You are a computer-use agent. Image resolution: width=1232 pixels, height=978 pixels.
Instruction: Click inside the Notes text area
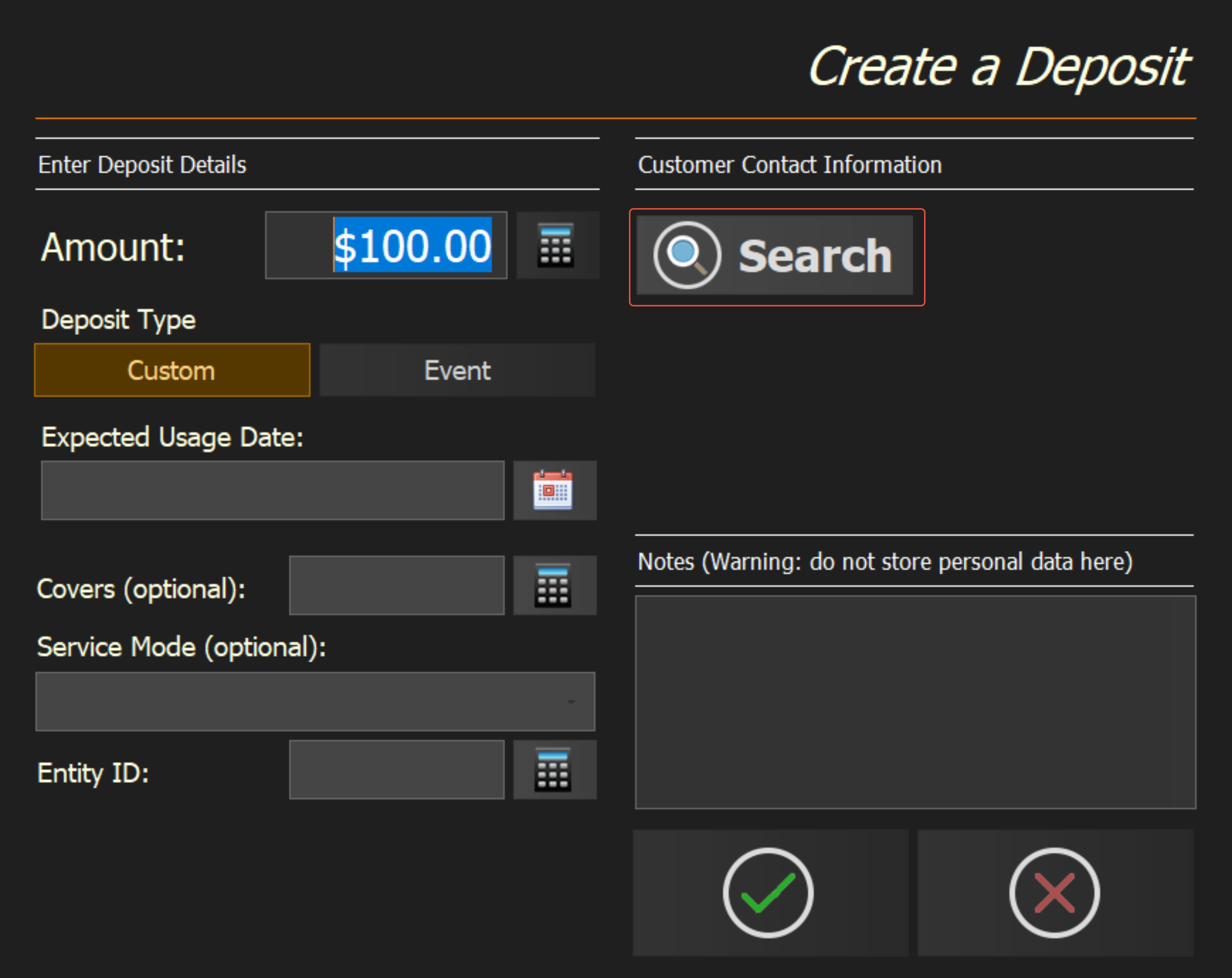[915, 702]
